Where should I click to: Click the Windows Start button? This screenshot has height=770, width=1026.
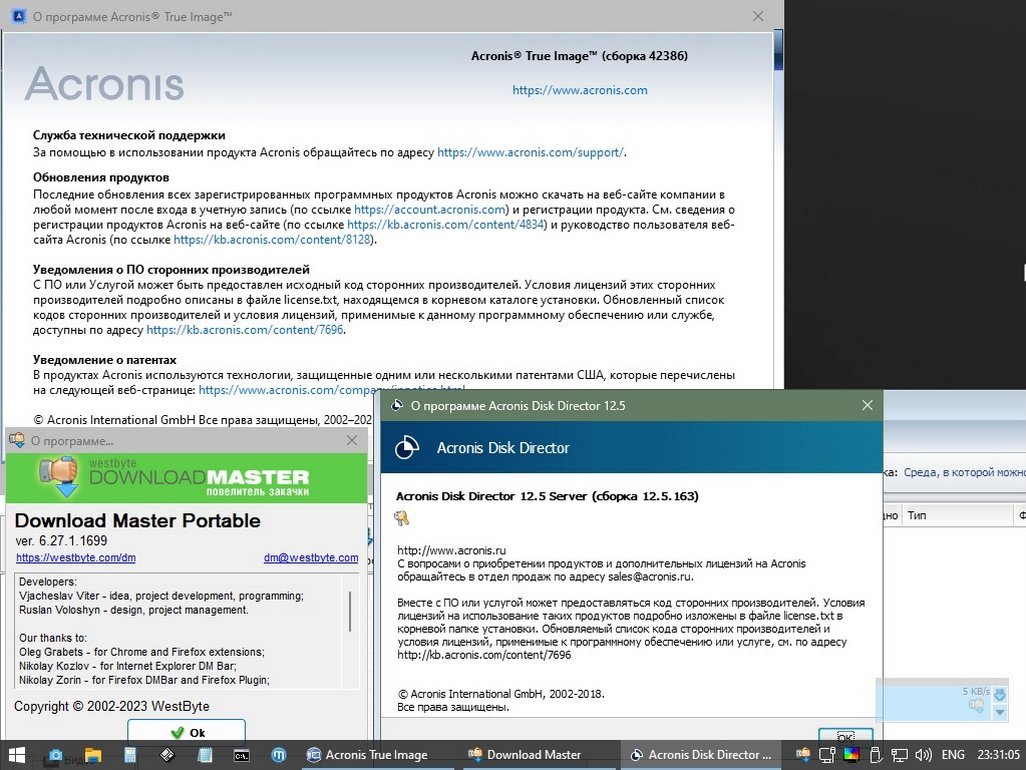(x=17, y=755)
